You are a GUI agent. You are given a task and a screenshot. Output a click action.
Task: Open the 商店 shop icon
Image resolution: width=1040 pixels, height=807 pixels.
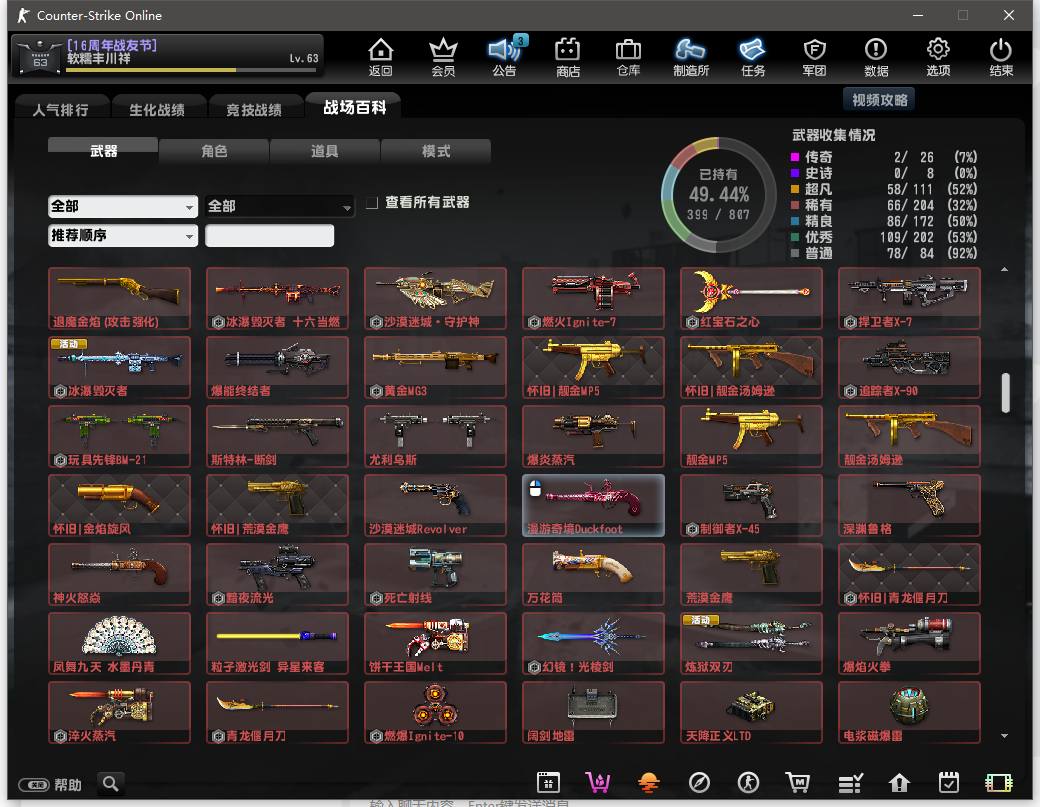point(568,57)
